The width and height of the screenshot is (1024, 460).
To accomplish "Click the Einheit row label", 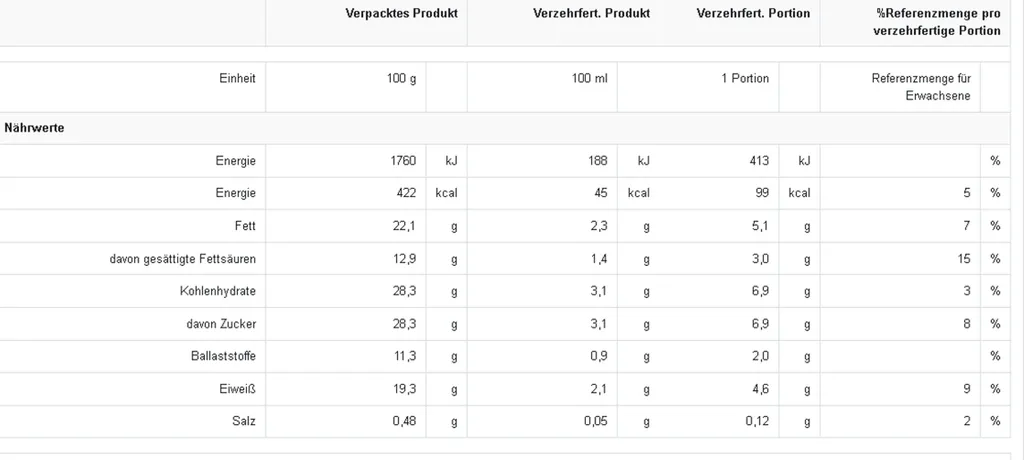I will (238, 78).
